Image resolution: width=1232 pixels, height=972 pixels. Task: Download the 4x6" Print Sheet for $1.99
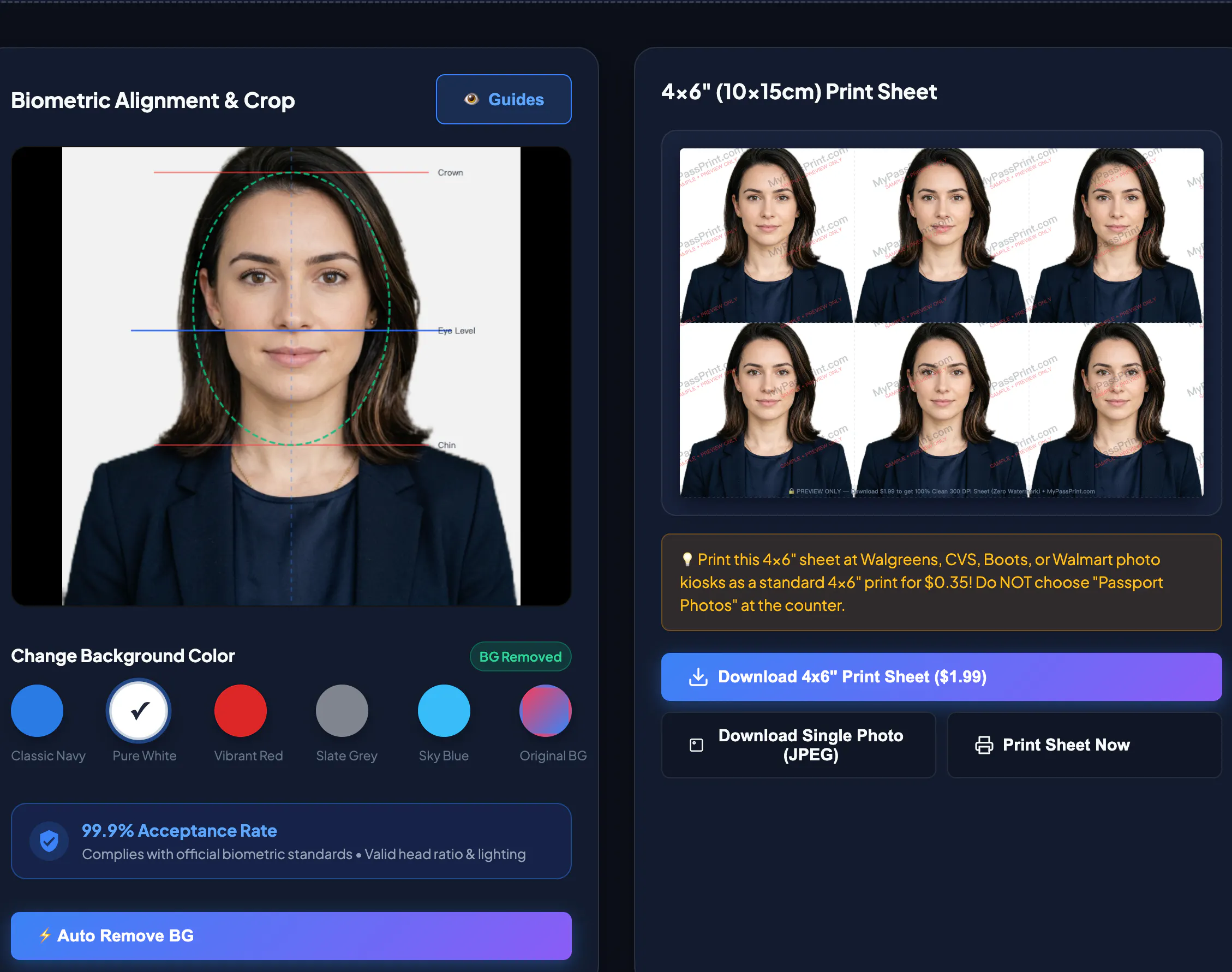click(x=941, y=676)
